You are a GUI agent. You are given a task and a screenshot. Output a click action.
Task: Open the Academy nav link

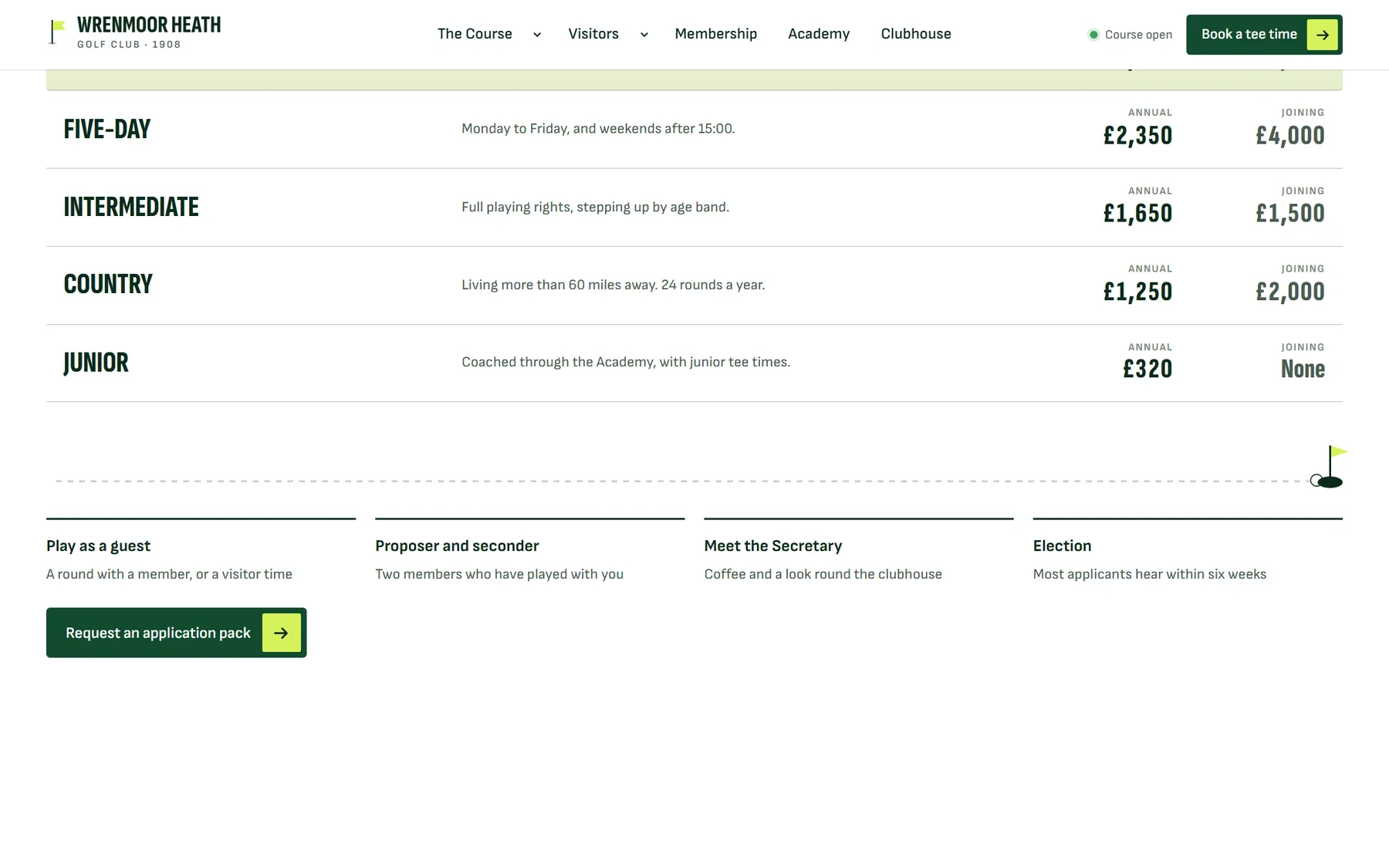pyautogui.click(x=819, y=34)
